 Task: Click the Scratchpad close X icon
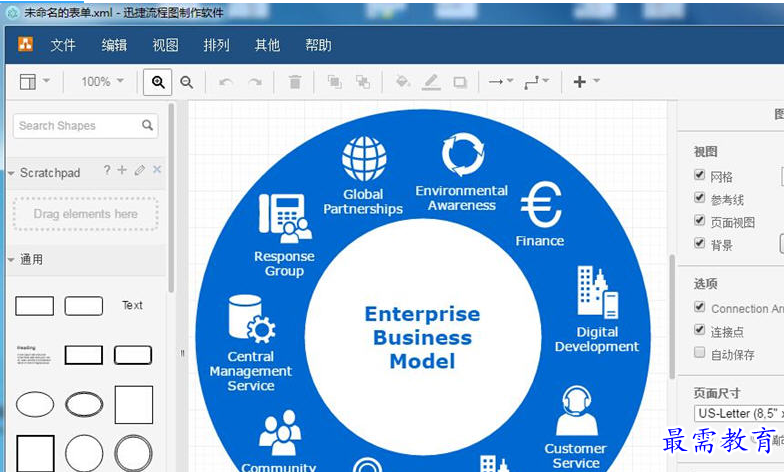[x=157, y=170]
